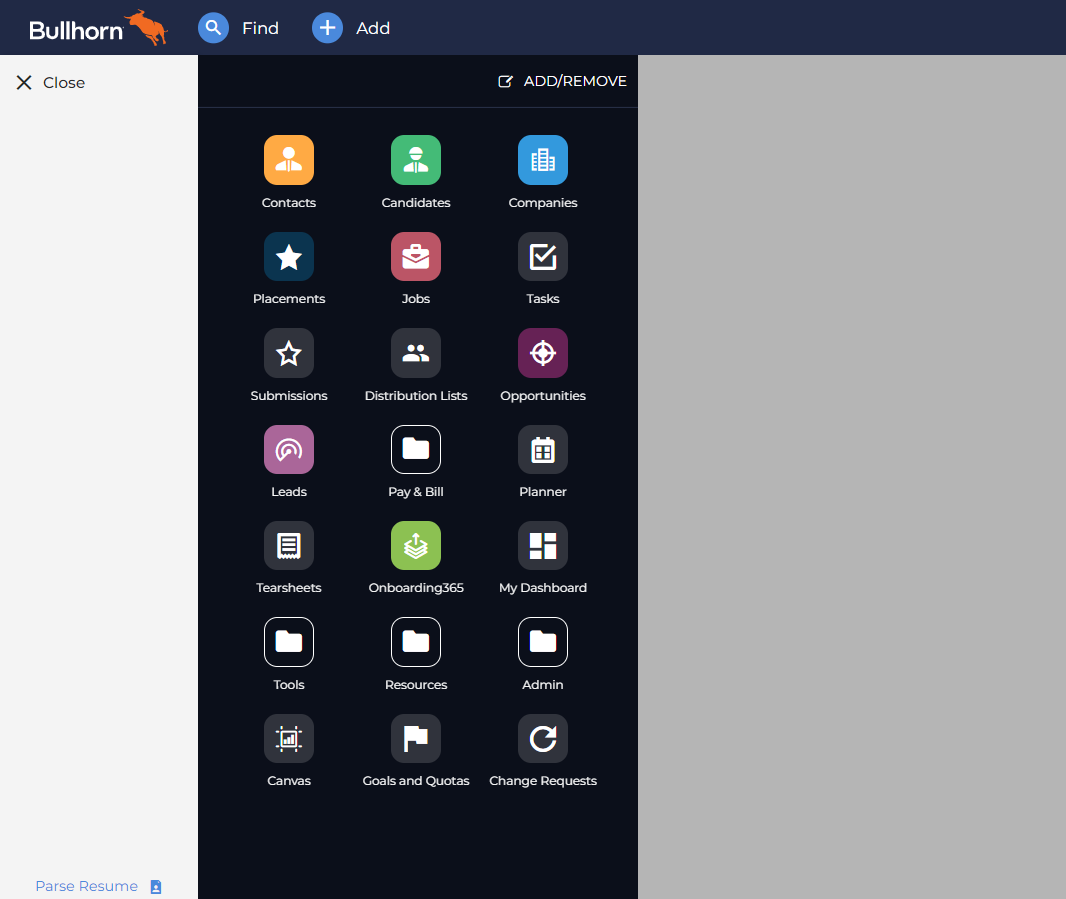The image size is (1066, 899).
Task: Click the Find label in header
Action: point(260,28)
